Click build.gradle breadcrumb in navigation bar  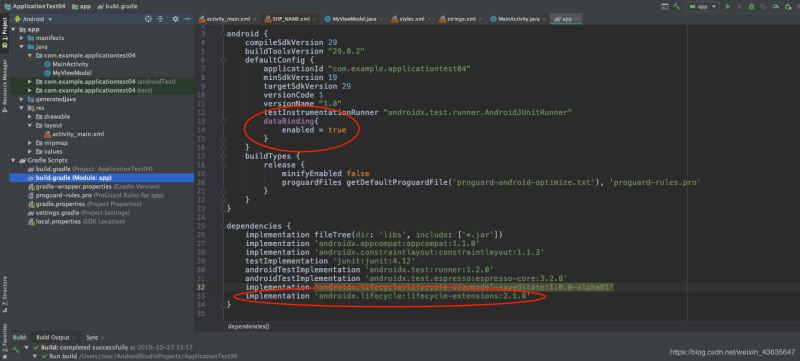click(x=117, y=7)
